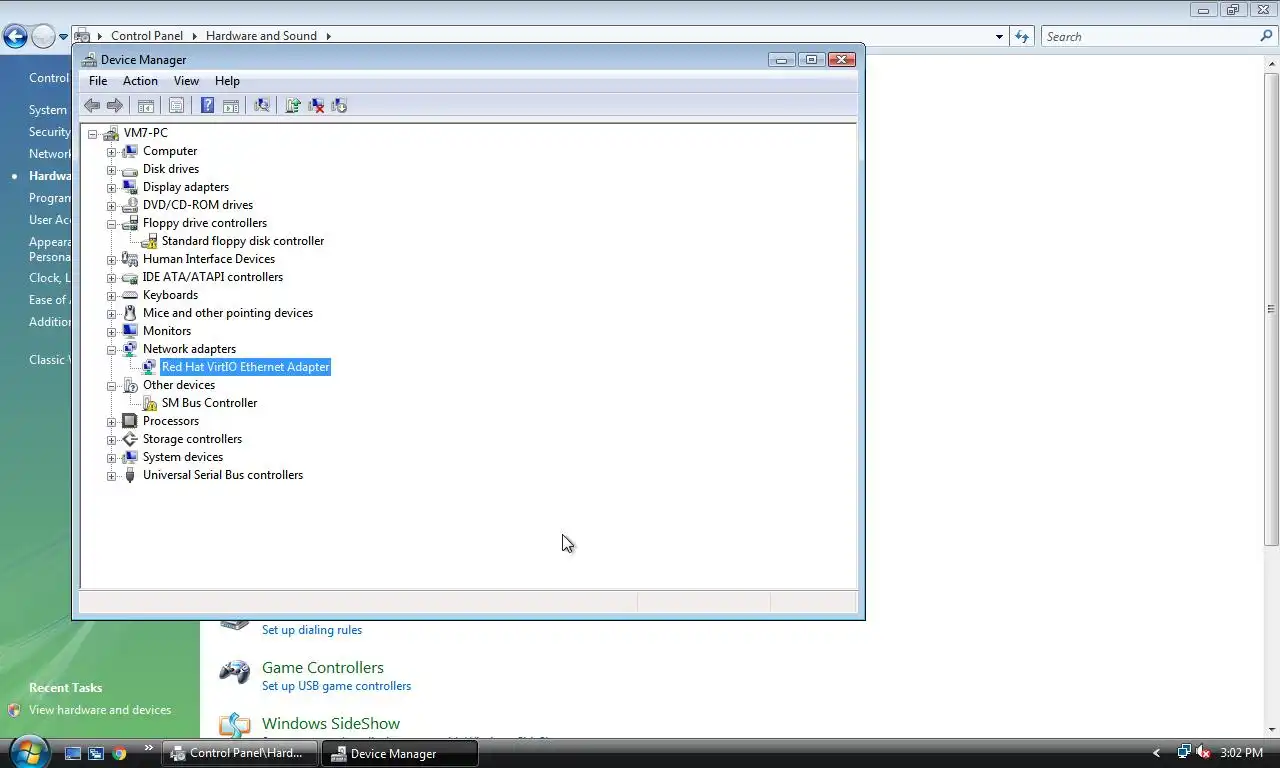
Task: Click the DVD/CD-ROM drives disc icon
Action: 130,205
